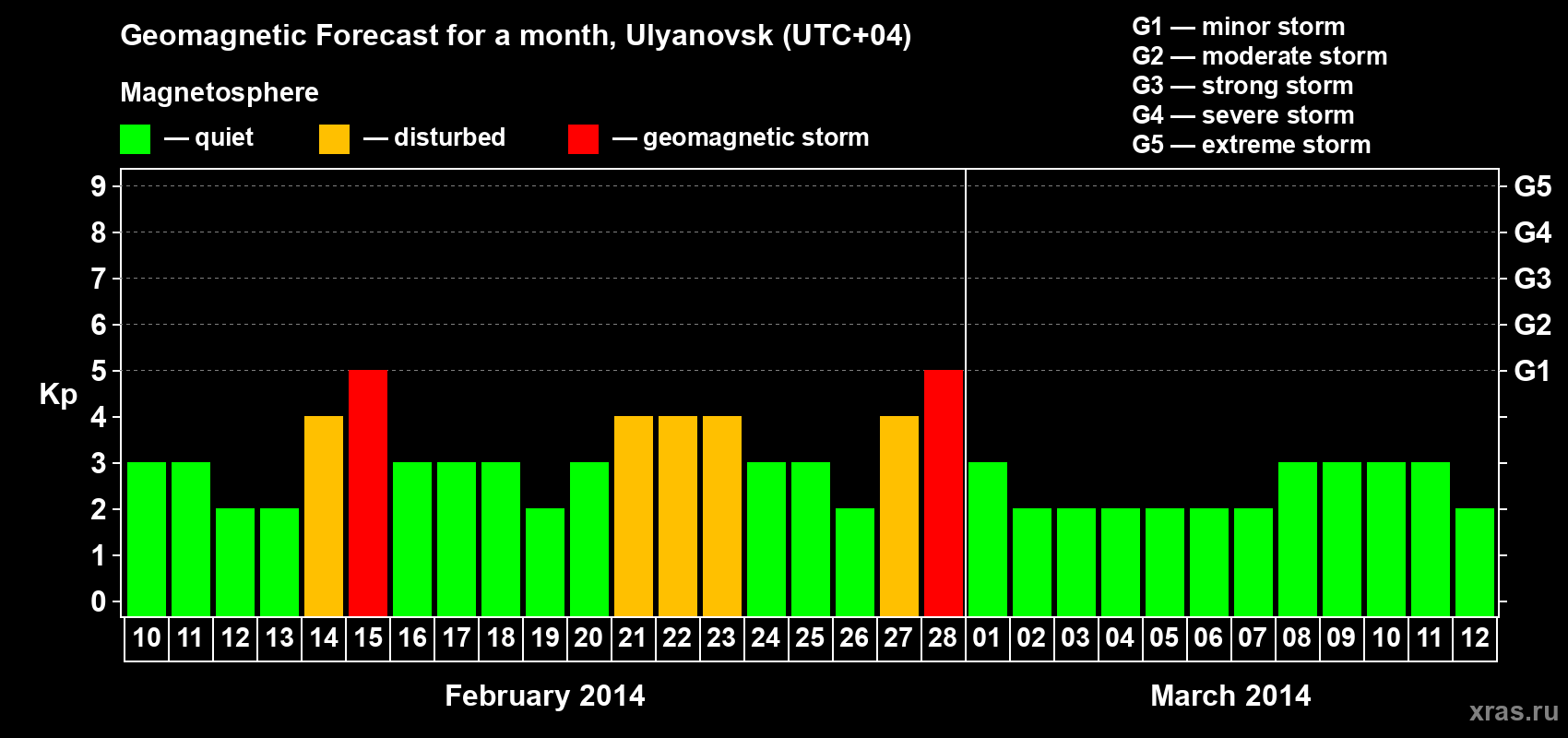Click date label 28 on the February axis
The image size is (1568, 738).
click(944, 637)
